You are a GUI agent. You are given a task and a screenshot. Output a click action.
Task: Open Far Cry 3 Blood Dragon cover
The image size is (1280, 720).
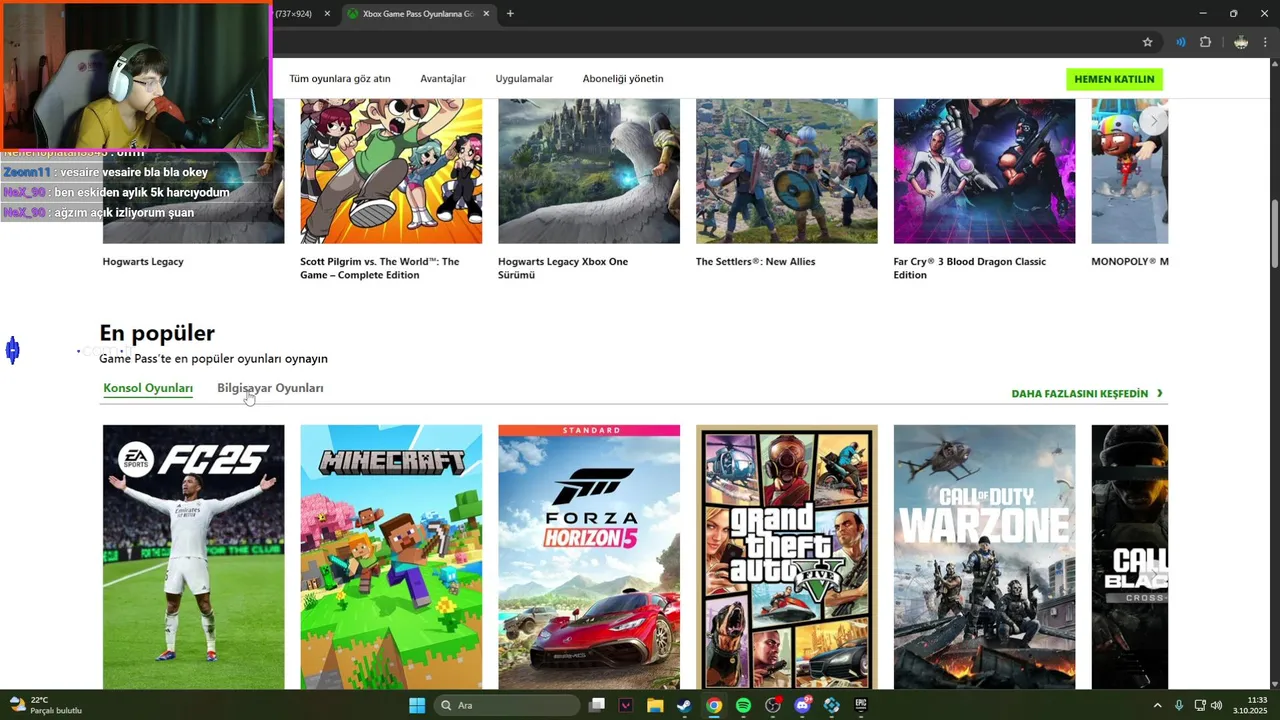(984, 171)
